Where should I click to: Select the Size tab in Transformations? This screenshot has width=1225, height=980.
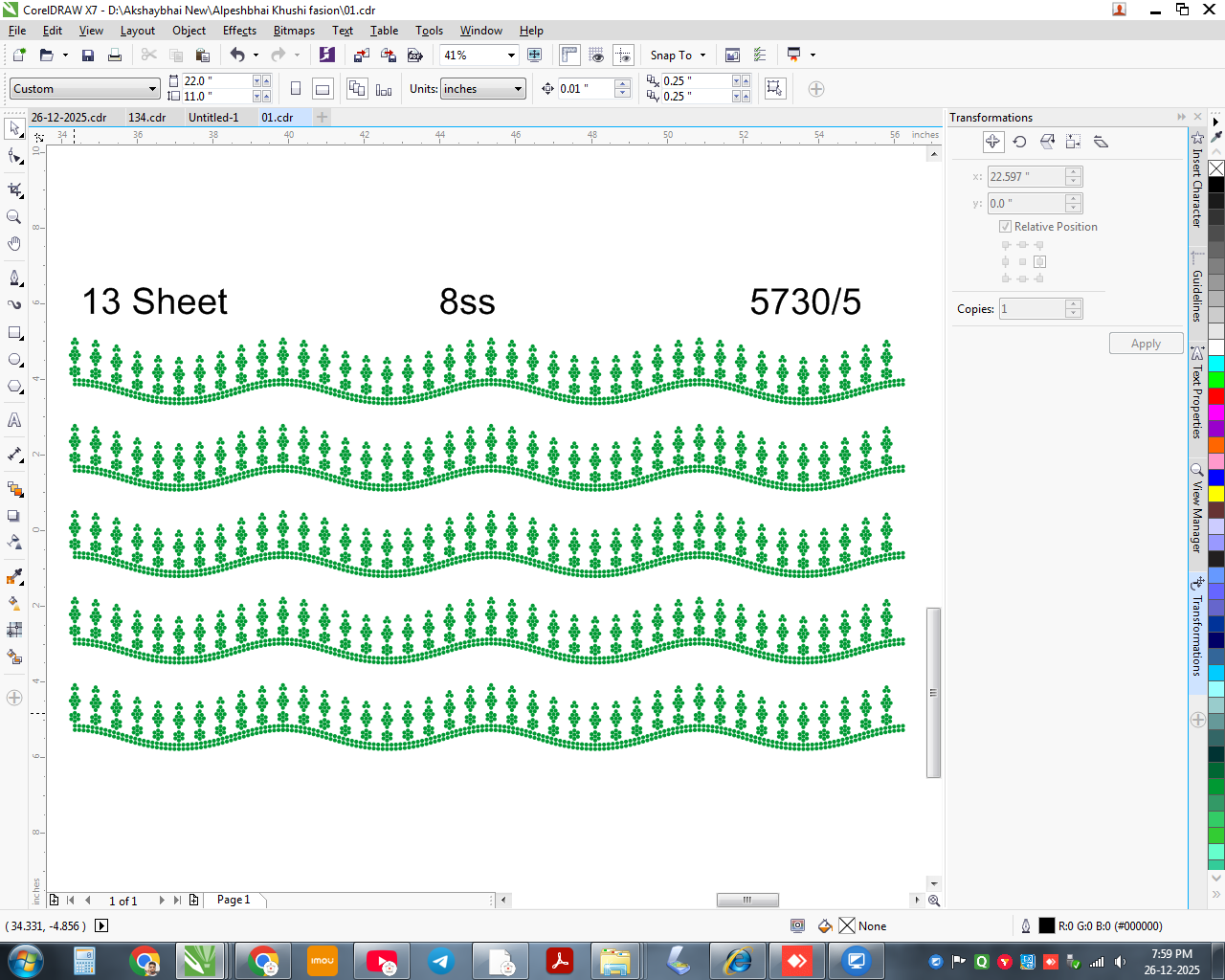click(1074, 142)
